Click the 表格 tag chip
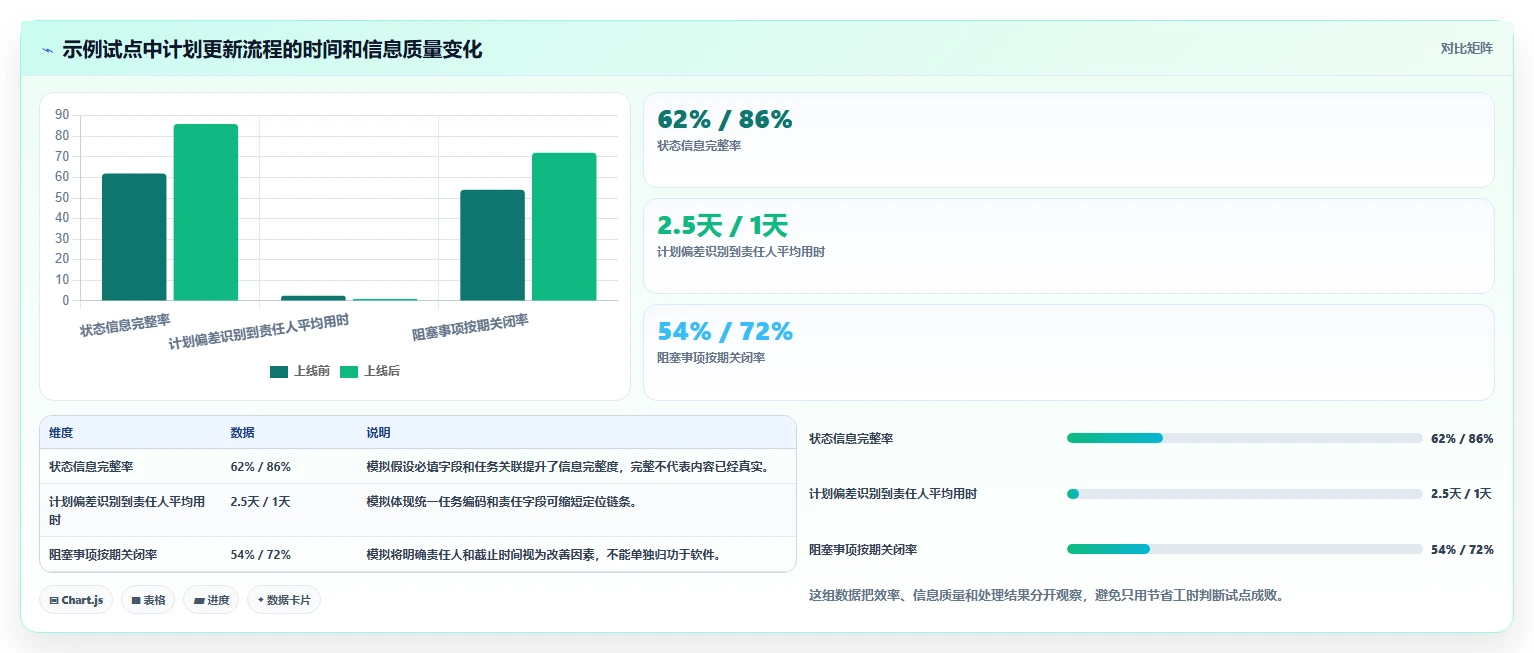Image resolution: width=1534 pixels, height=653 pixels. (x=148, y=600)
